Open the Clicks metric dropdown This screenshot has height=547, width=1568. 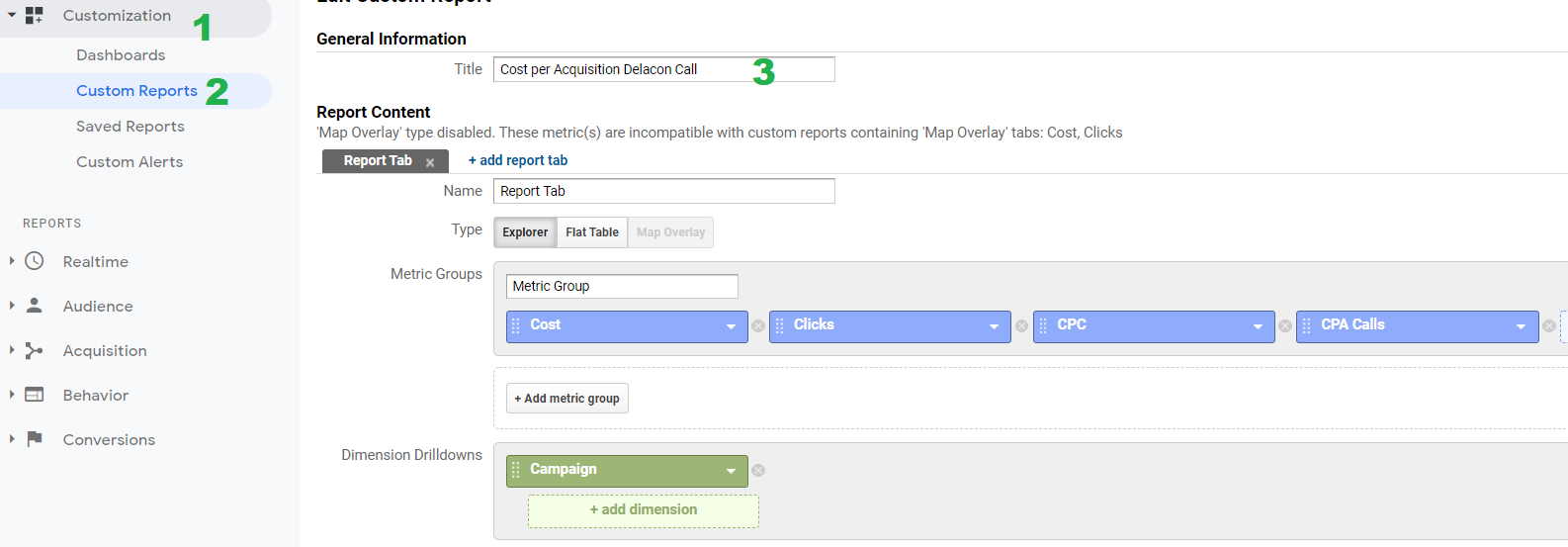994,326
